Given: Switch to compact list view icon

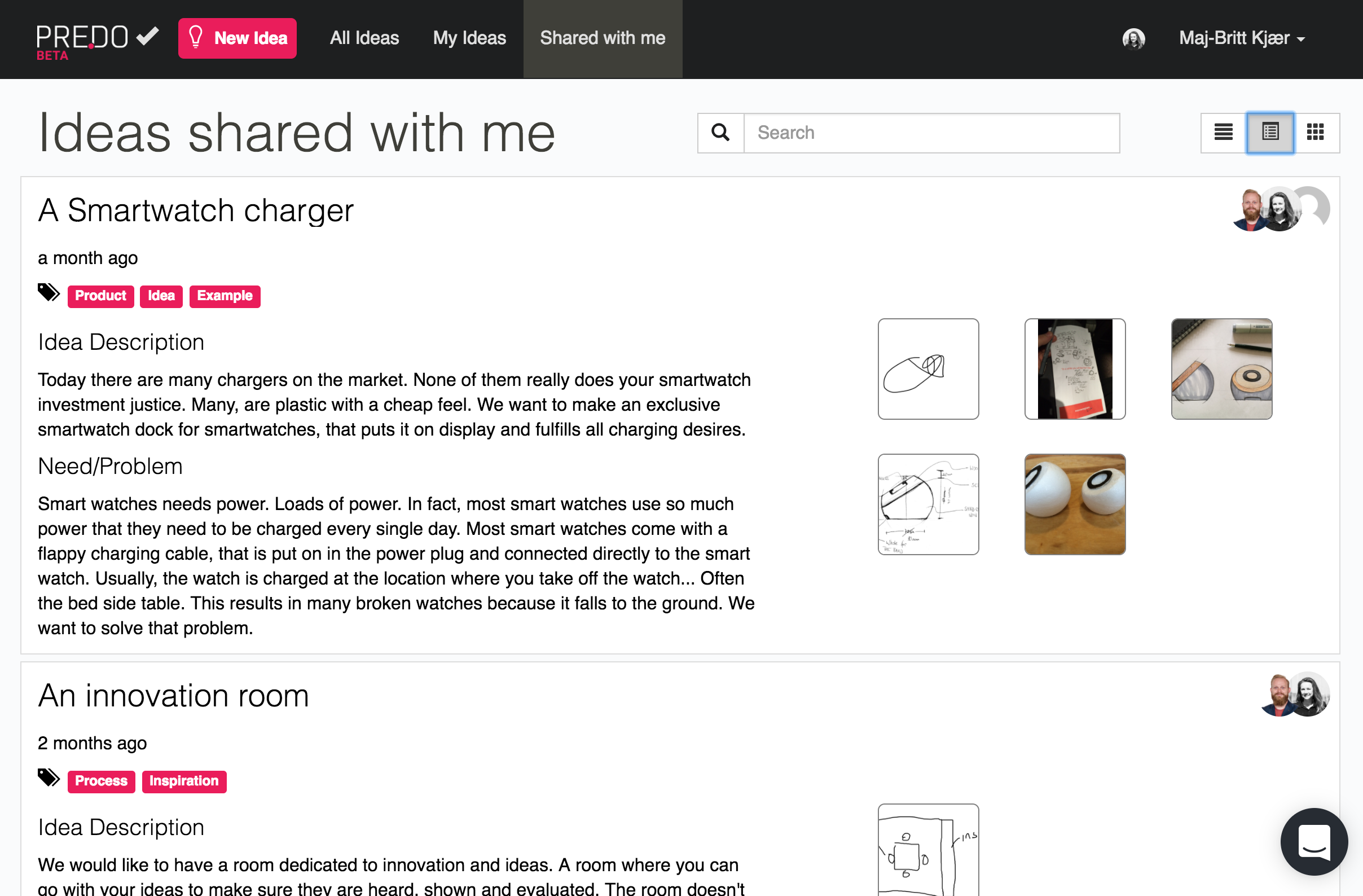Looking at the screenshot, I should [x=1223, y=133].
